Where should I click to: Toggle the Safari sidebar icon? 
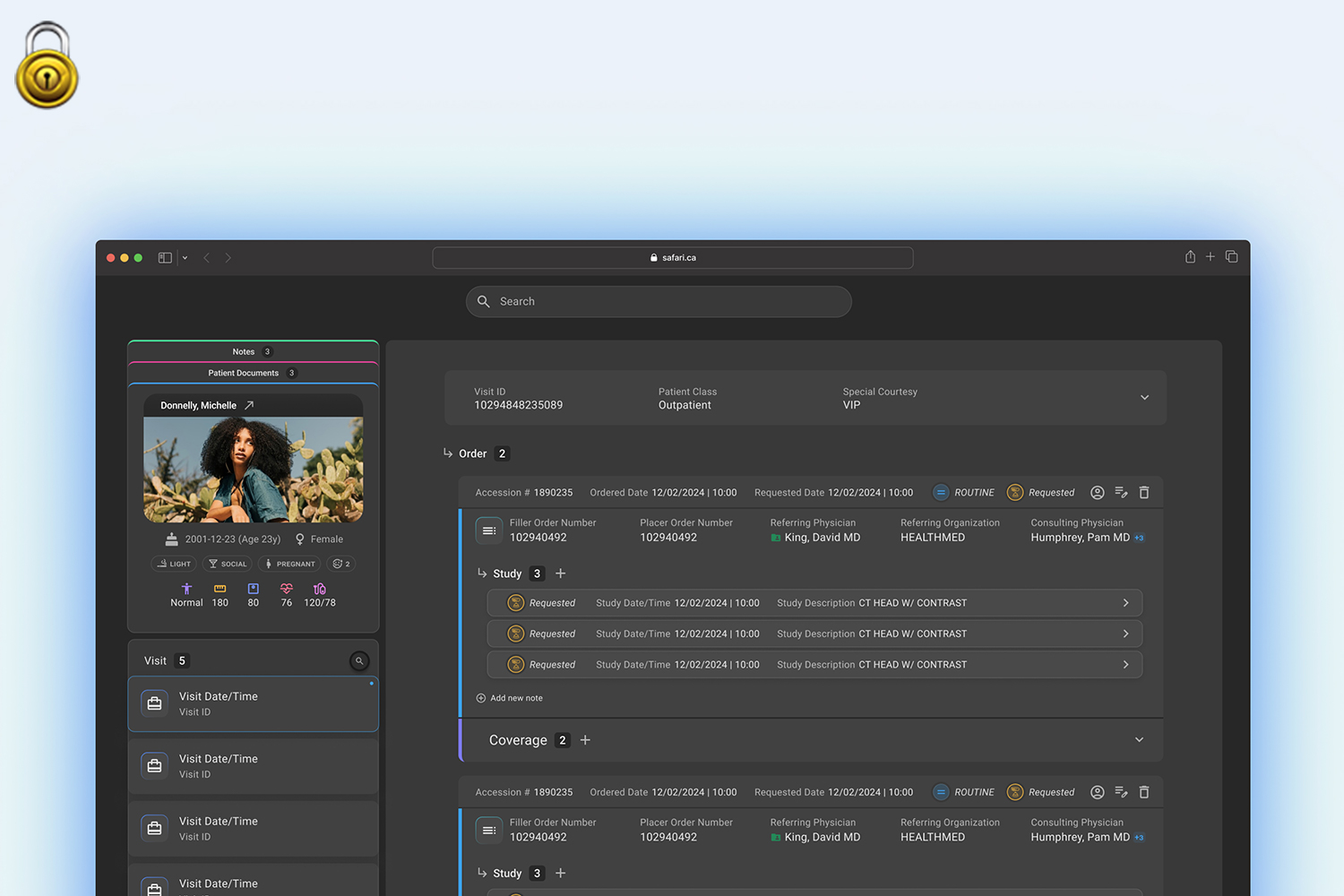coord(165,258)
